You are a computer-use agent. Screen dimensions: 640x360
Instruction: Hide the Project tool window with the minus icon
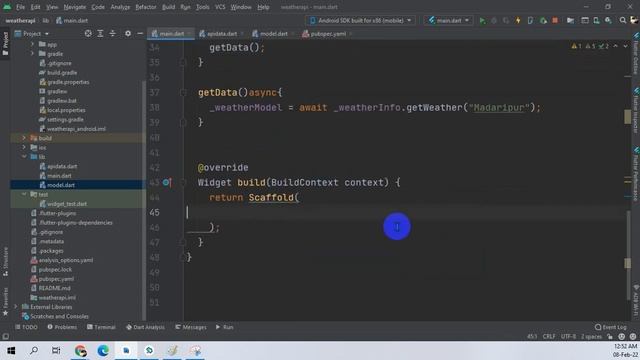(x=140, y=33)
